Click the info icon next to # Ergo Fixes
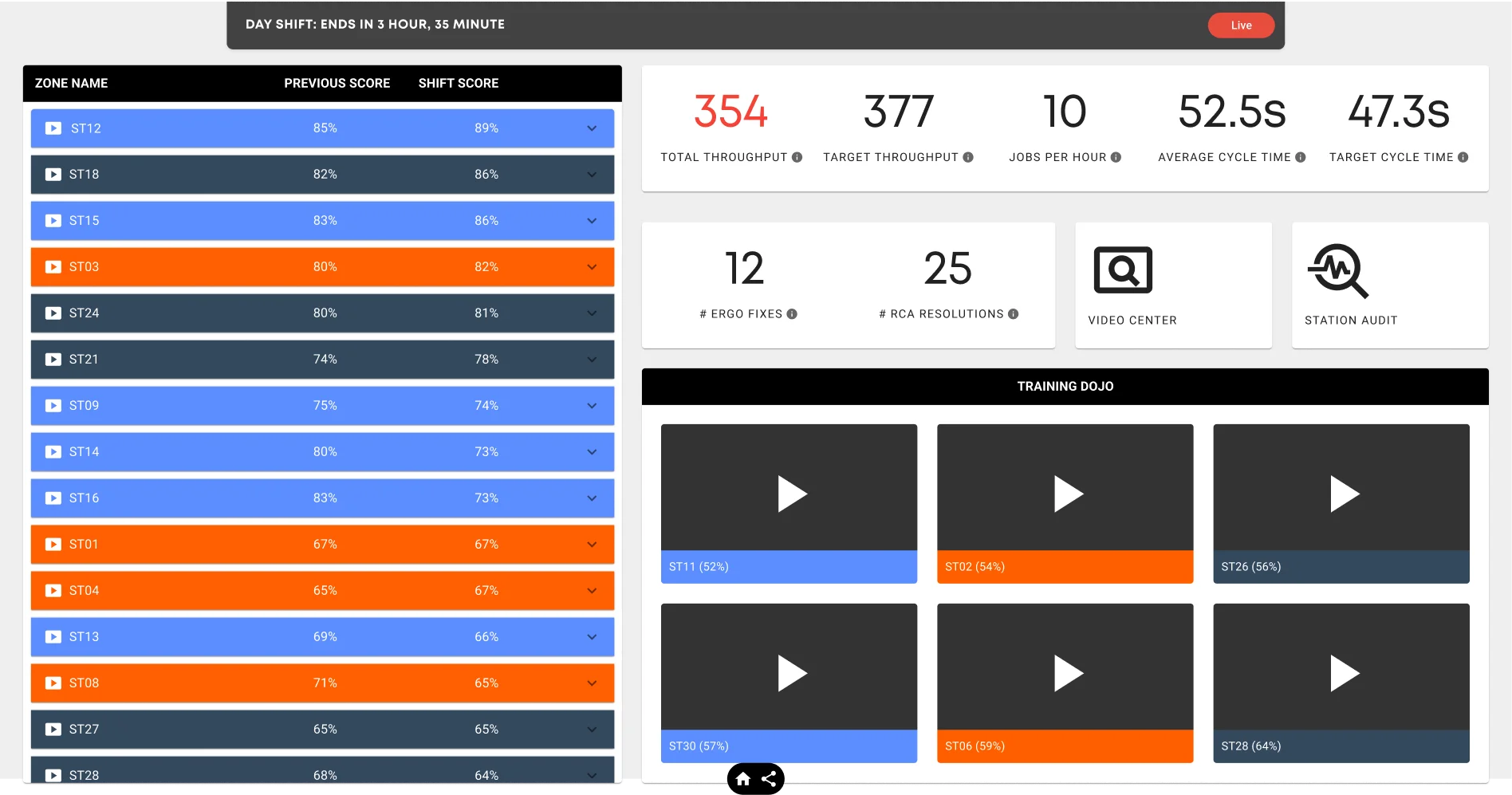Image resolution: width=1512 pixels, height=795 pixels. [791, 314]
